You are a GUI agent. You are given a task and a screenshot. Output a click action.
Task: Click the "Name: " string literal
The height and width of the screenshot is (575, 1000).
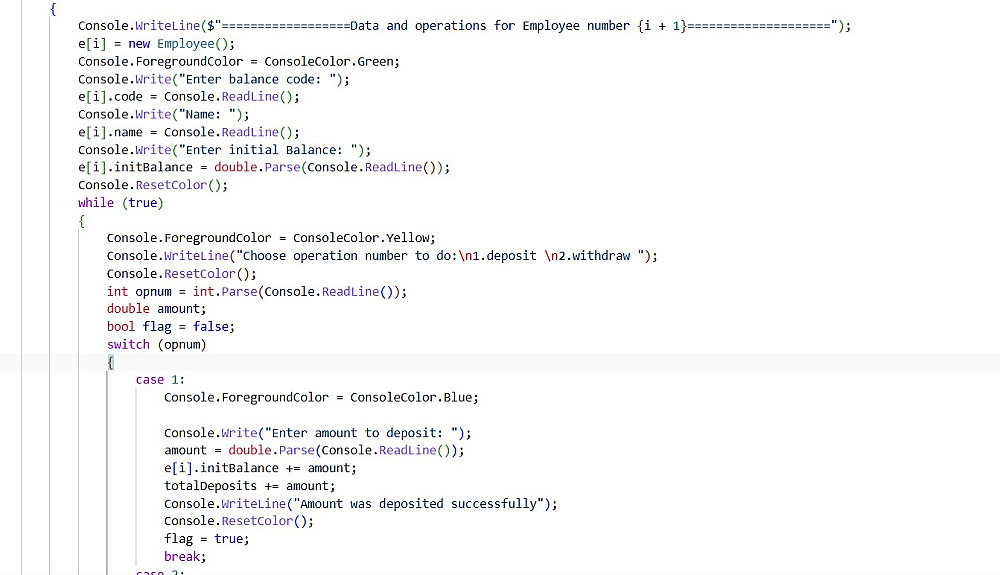coord(207,115)
